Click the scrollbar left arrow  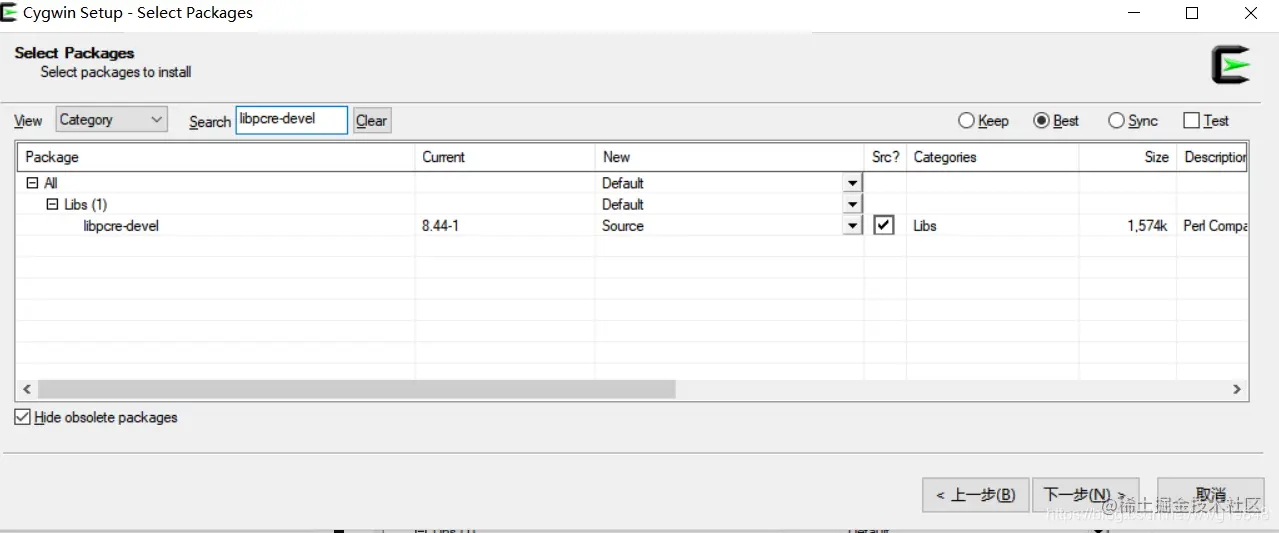click(x=27, y=389)
